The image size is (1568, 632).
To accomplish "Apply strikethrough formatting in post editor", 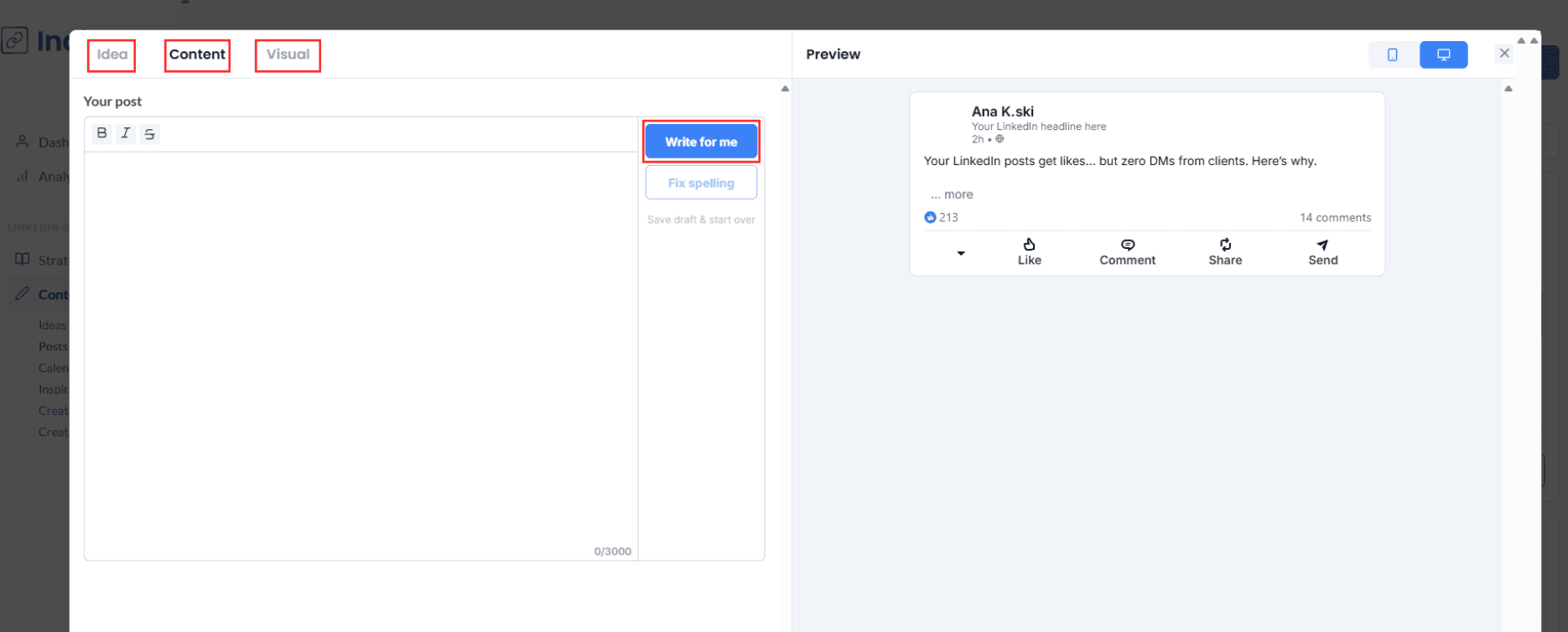I will point(150,134).
